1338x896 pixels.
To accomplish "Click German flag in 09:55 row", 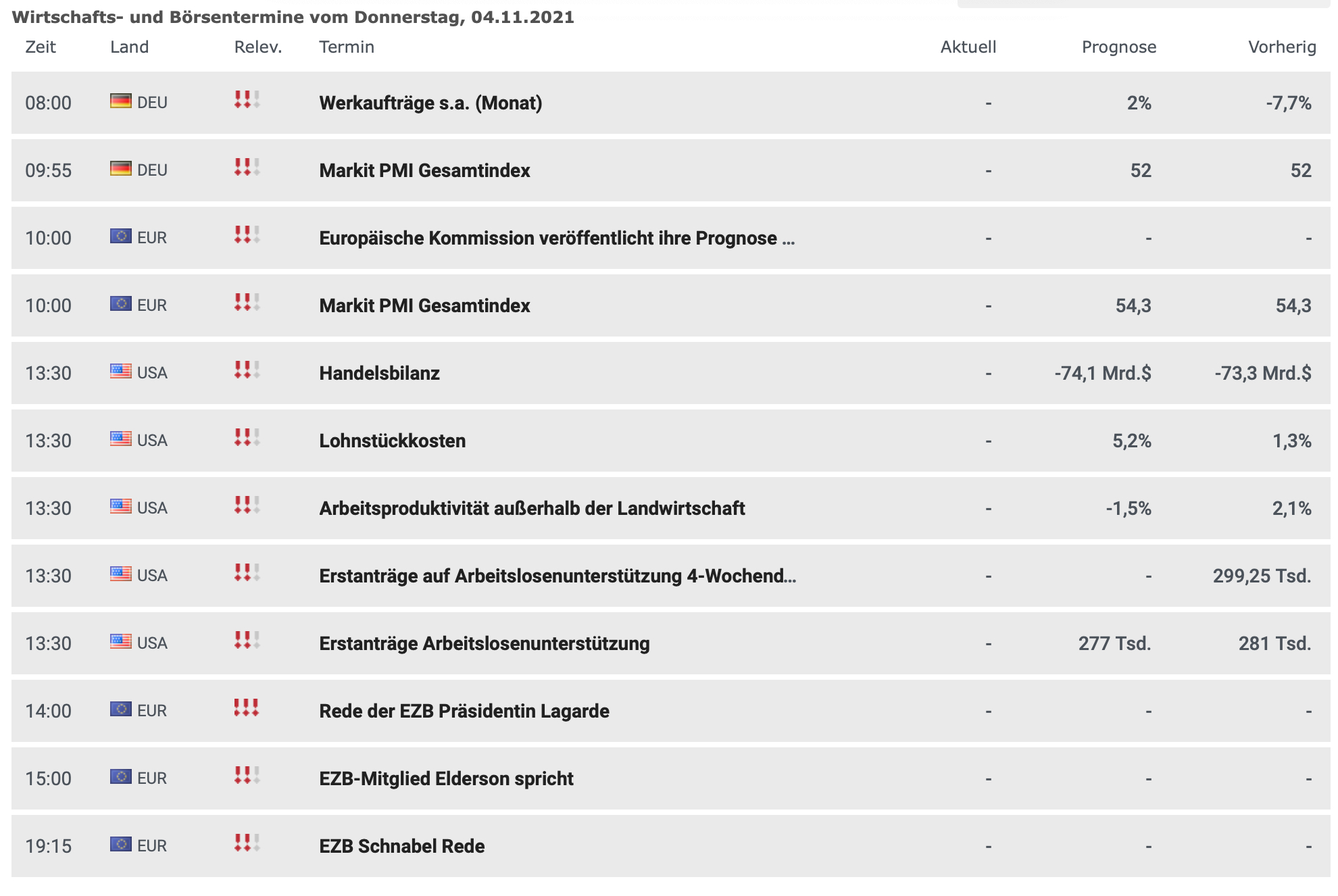I will tap(121, 168).
